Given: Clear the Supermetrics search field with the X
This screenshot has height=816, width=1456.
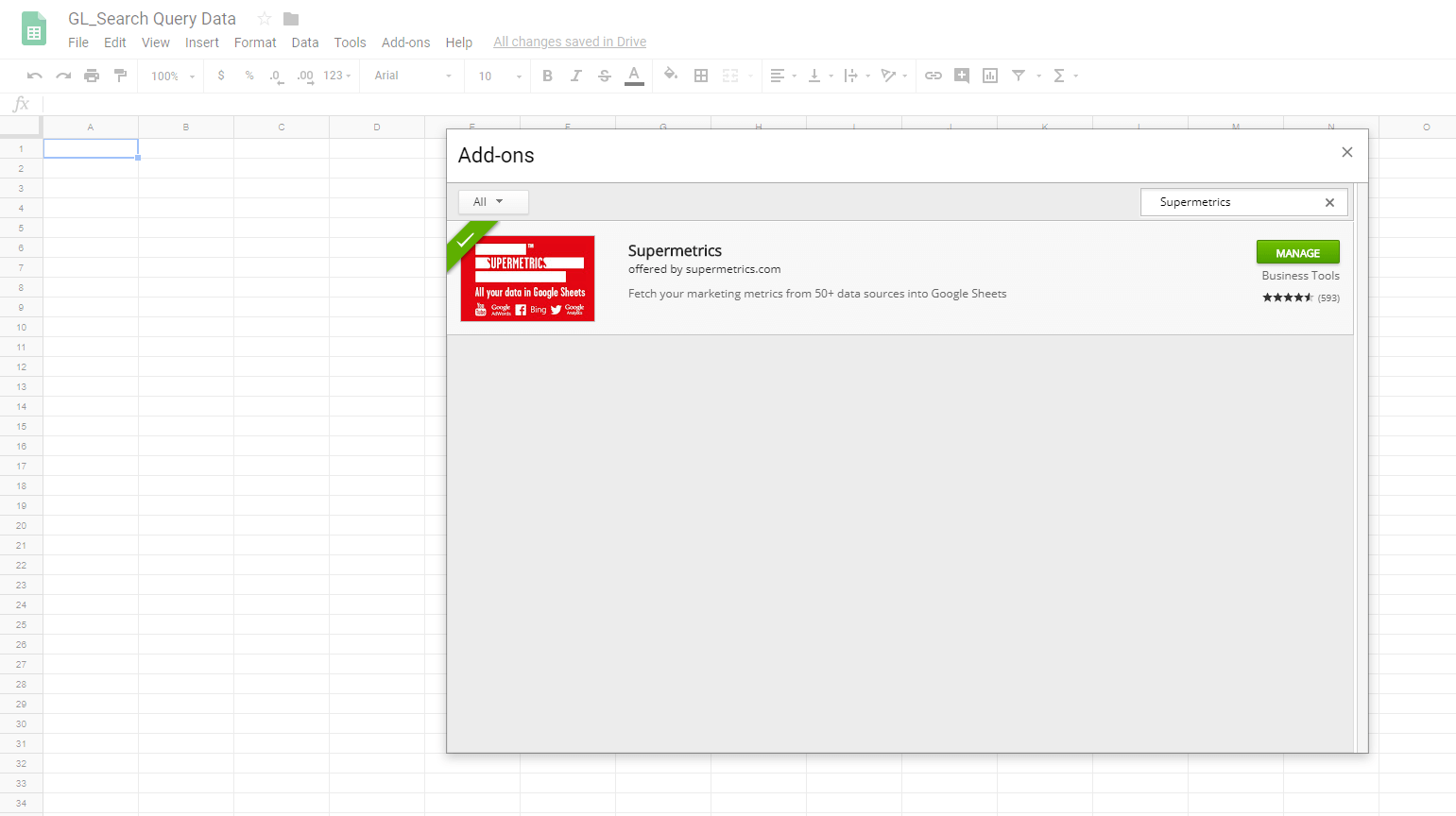Looking at the screenshot, I should (x=1329, y=201).
